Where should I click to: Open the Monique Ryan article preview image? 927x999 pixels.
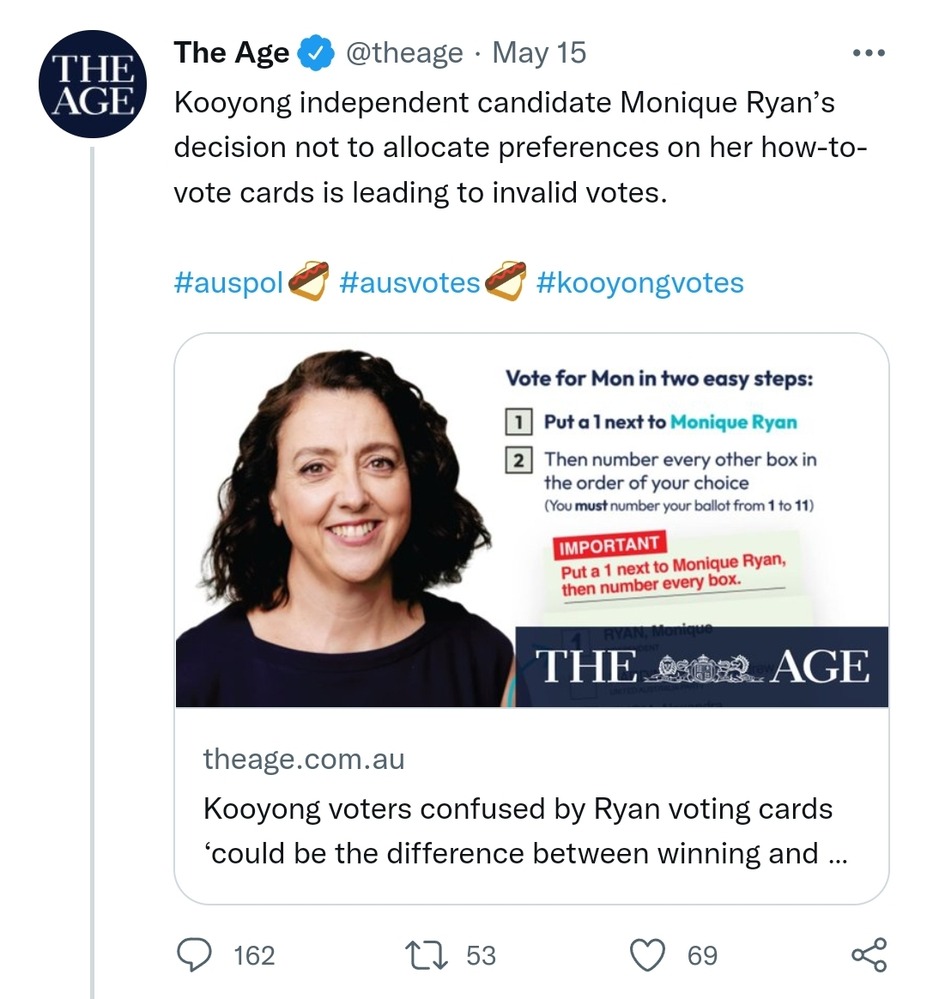(531, 520)
